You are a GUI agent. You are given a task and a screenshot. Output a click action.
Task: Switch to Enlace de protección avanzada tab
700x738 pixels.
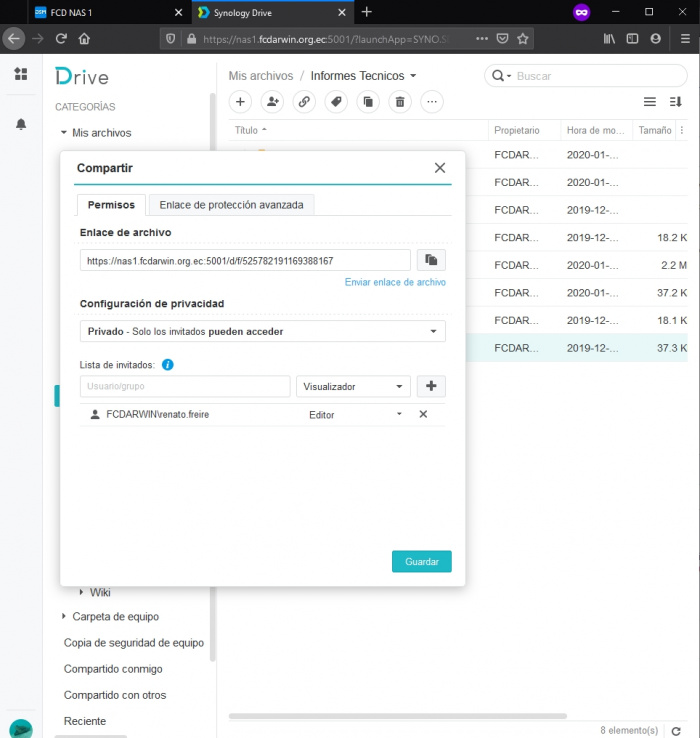(x=231, y=205)
